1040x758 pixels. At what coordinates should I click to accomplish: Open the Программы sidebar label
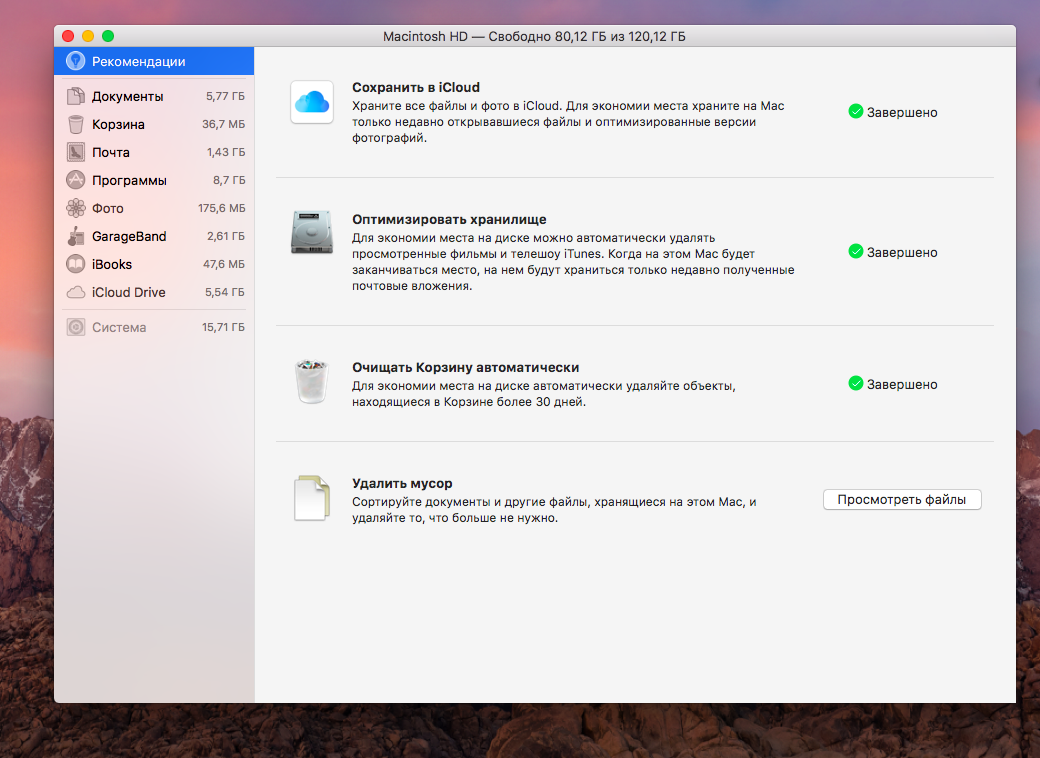click(129, 180)
